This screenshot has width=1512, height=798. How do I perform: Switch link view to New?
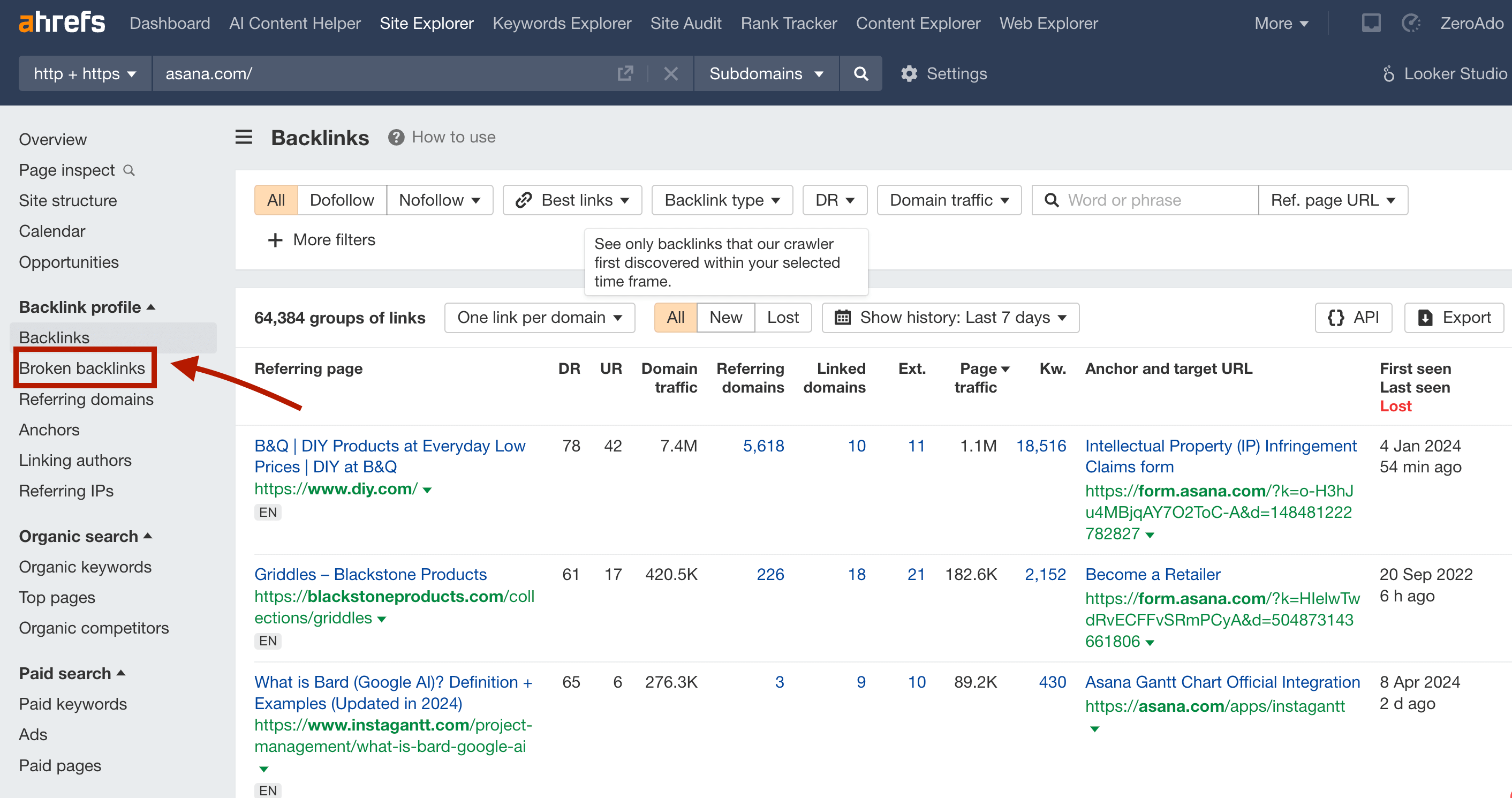point(725,317)
